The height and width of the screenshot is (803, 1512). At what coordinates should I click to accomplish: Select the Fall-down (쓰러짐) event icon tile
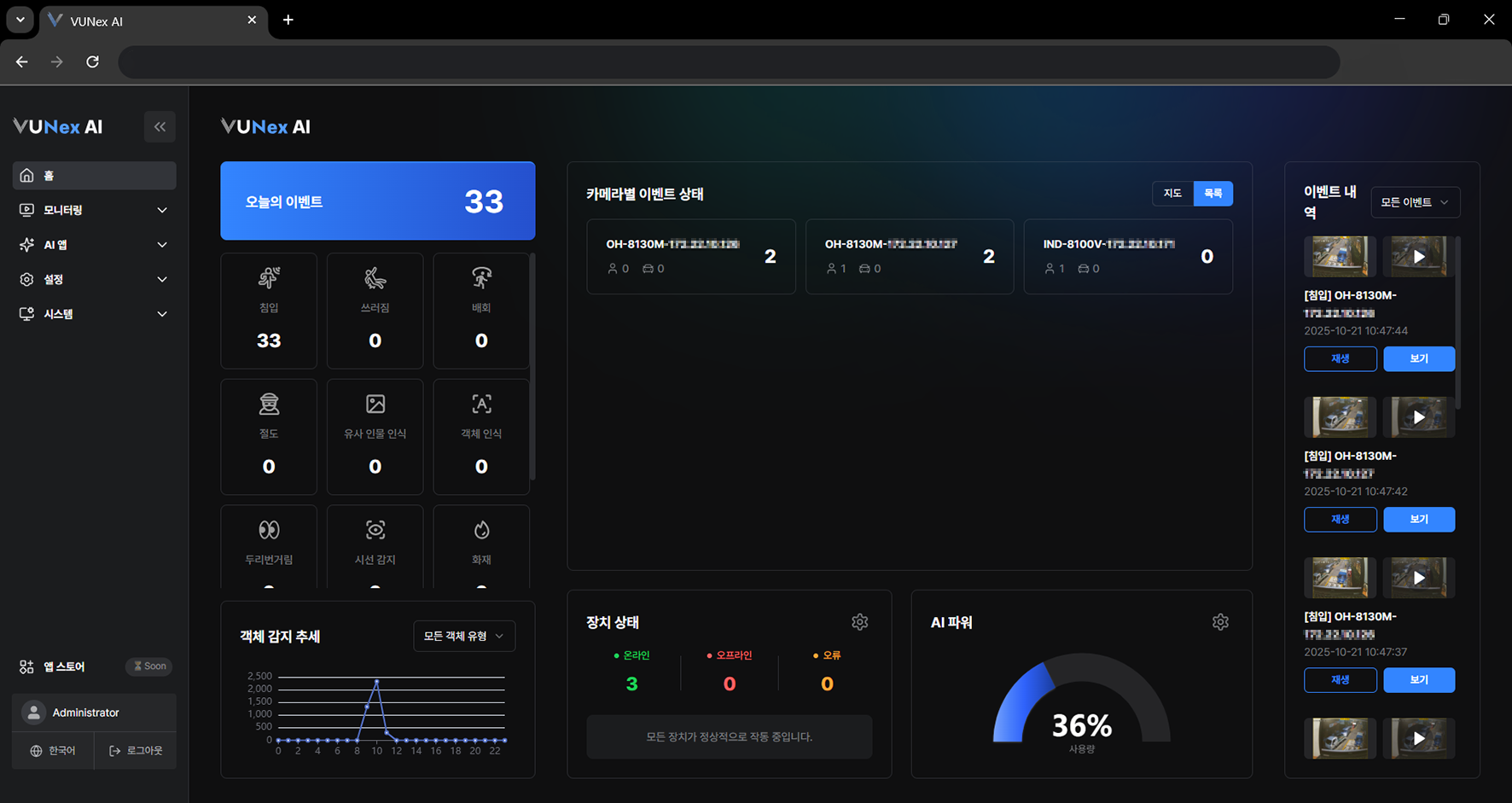375,310
